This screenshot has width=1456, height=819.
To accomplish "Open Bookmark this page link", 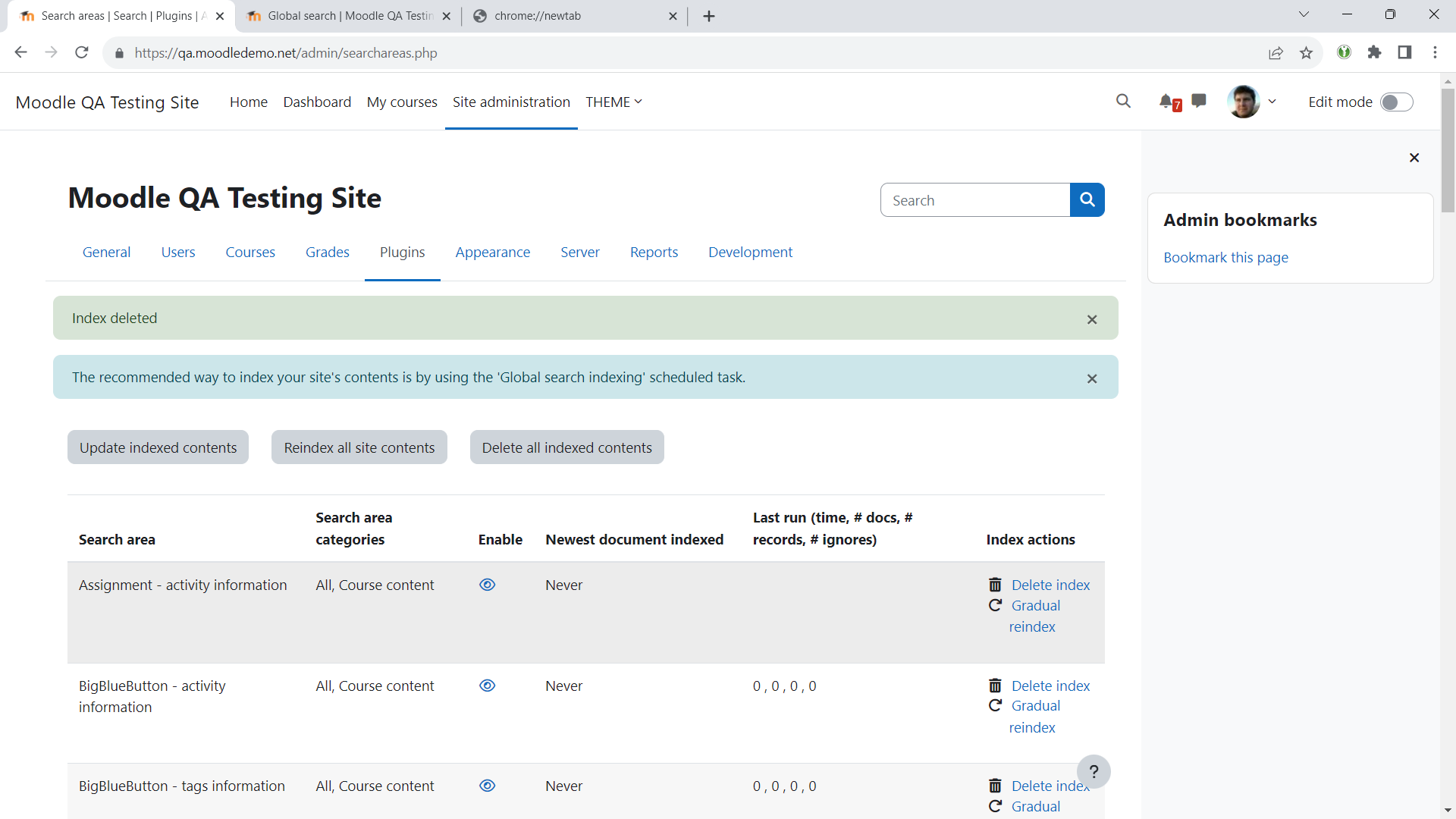I will [x=1225, y=257].
